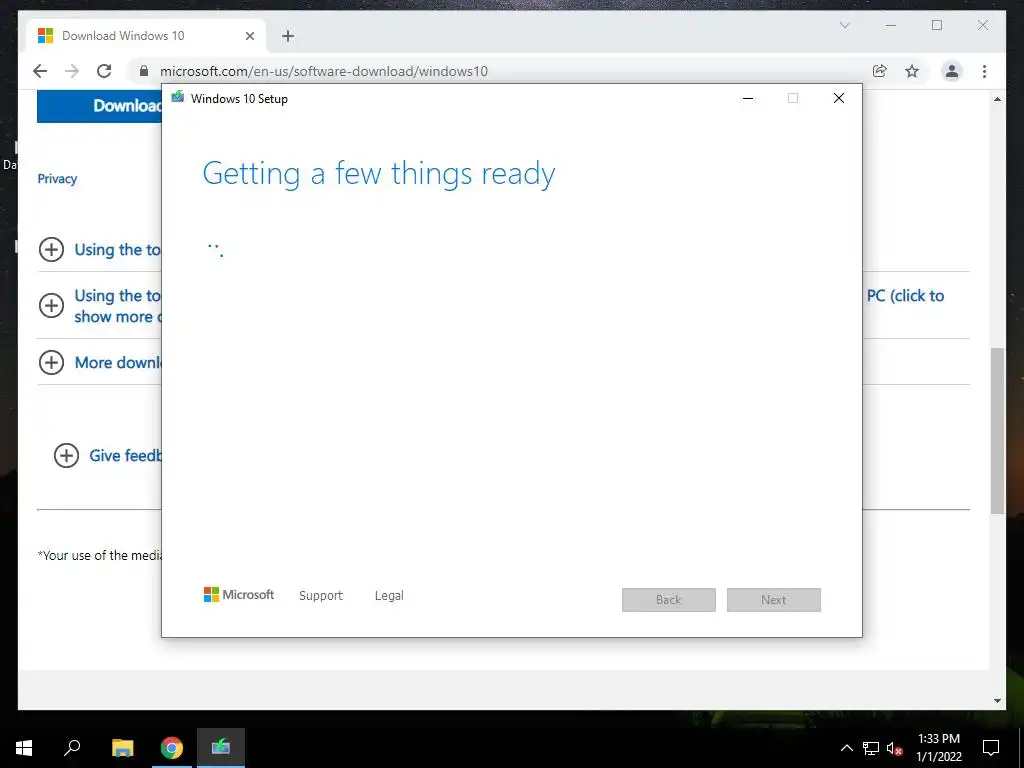Image resolution: width=1024 pixels, height=768 pixels.
Task: Show hidden system tray icons
Action: click(x=846, y=748)
